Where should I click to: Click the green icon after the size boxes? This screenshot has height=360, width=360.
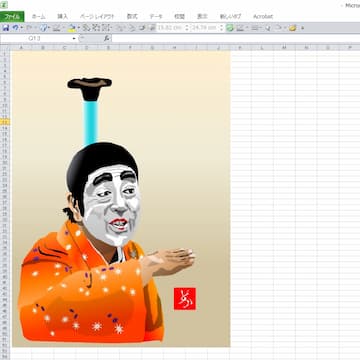point(230,28)
